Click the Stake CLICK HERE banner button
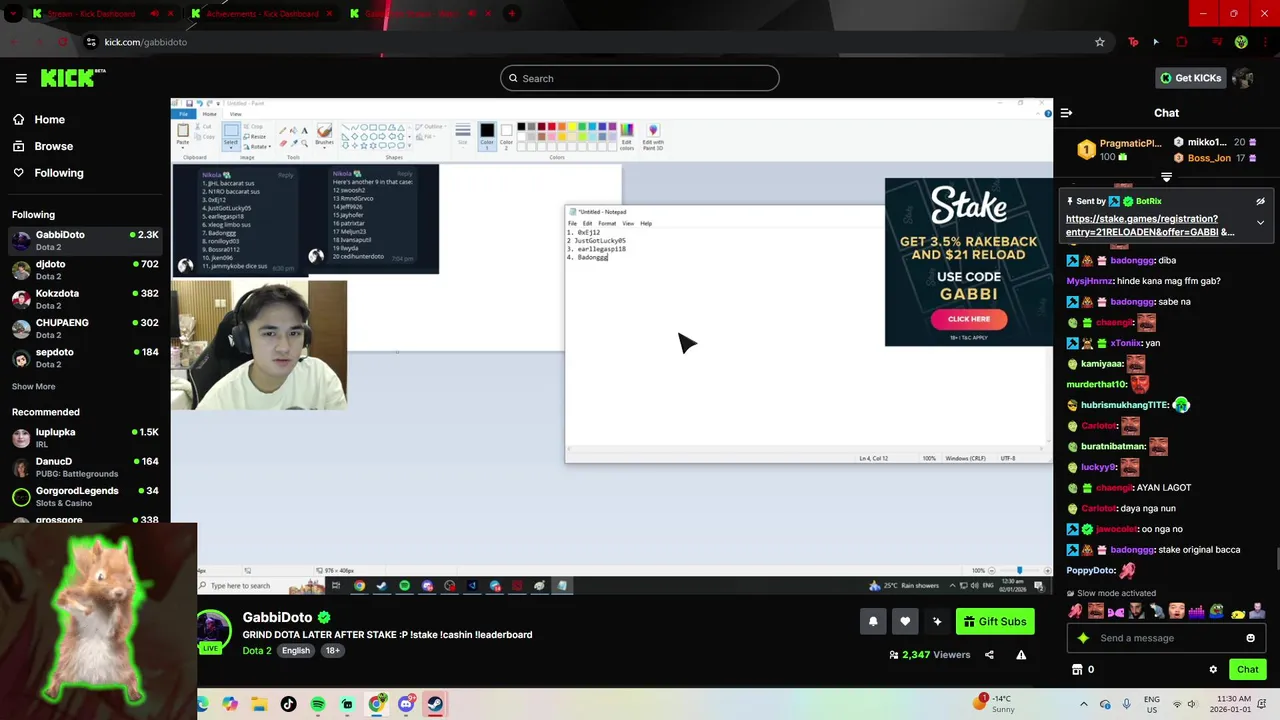The height and width of the screenshot is (720, 1280). tap(969, 319)
